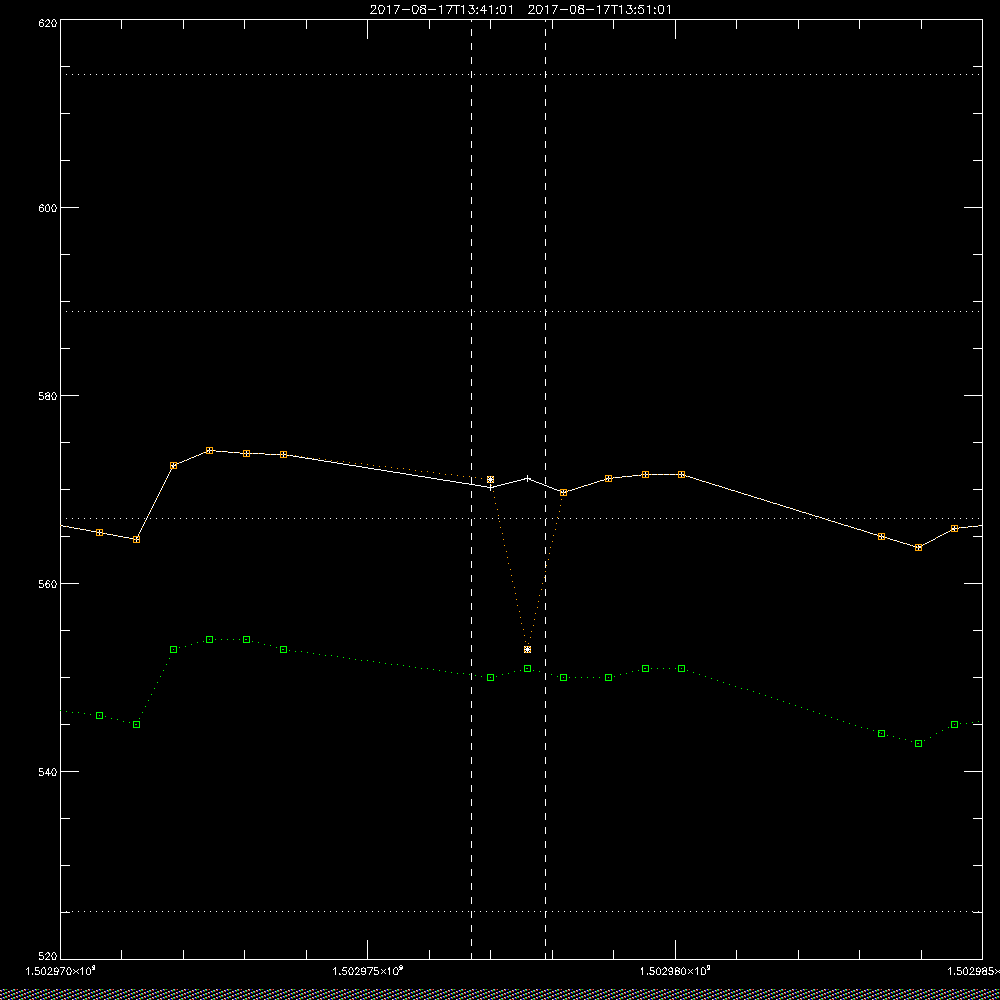Click the 620 y-axis label
Image resolution: width=1000 pixels, height=1000 pixels.
(48, 22)
